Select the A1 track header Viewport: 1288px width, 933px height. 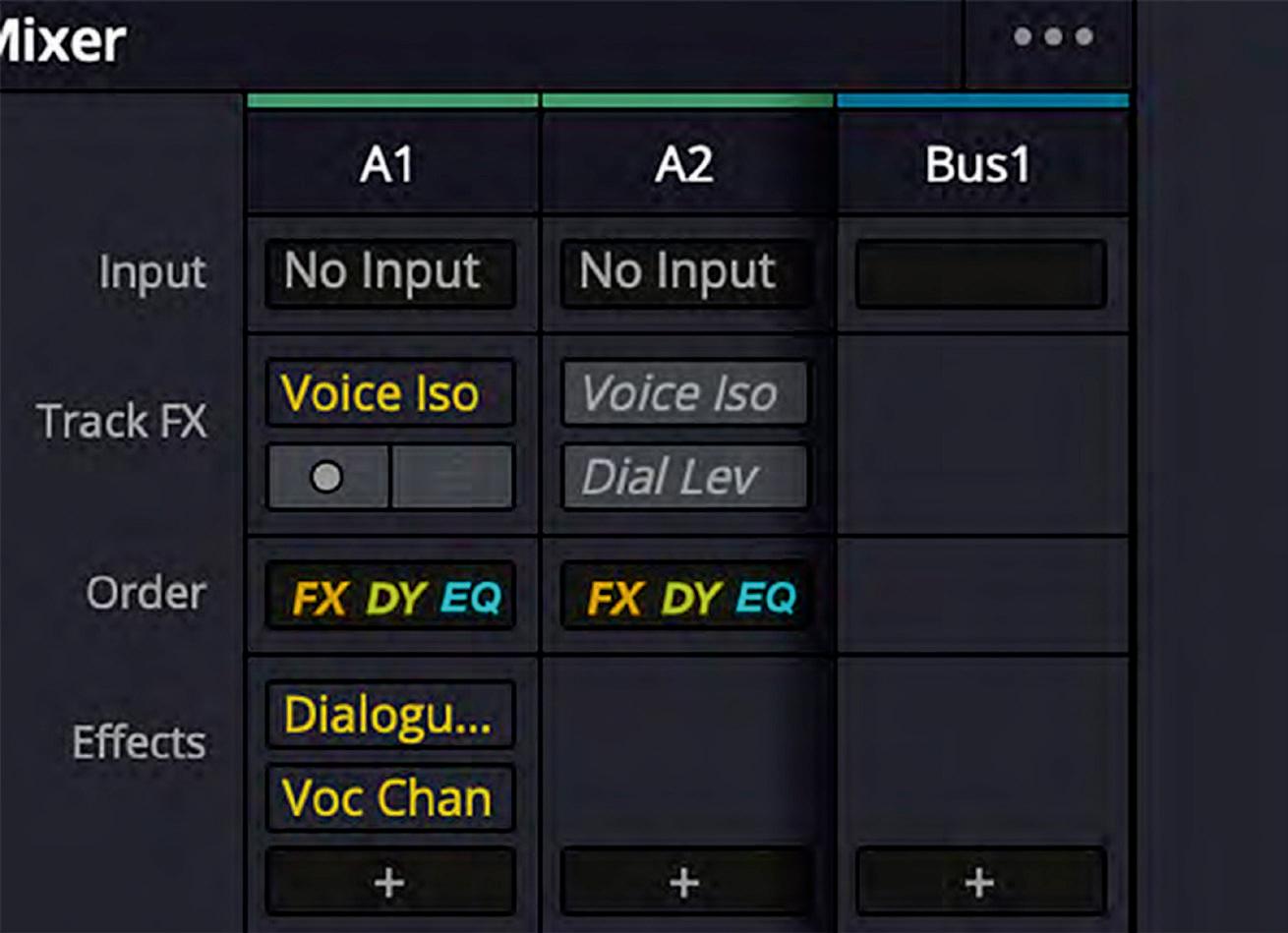pyautogui.click(x=389, y=165)
